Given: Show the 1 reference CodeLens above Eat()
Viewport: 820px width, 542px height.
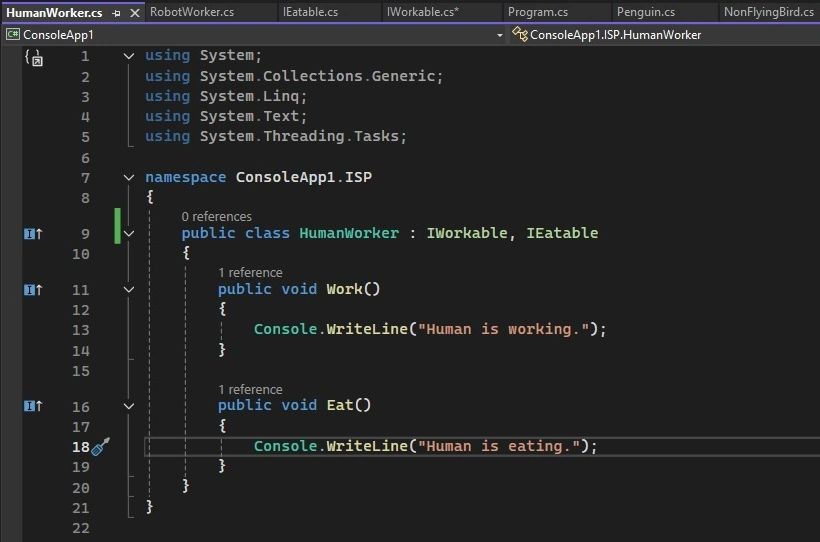Looking at the screenshot, I should (250, 390).
